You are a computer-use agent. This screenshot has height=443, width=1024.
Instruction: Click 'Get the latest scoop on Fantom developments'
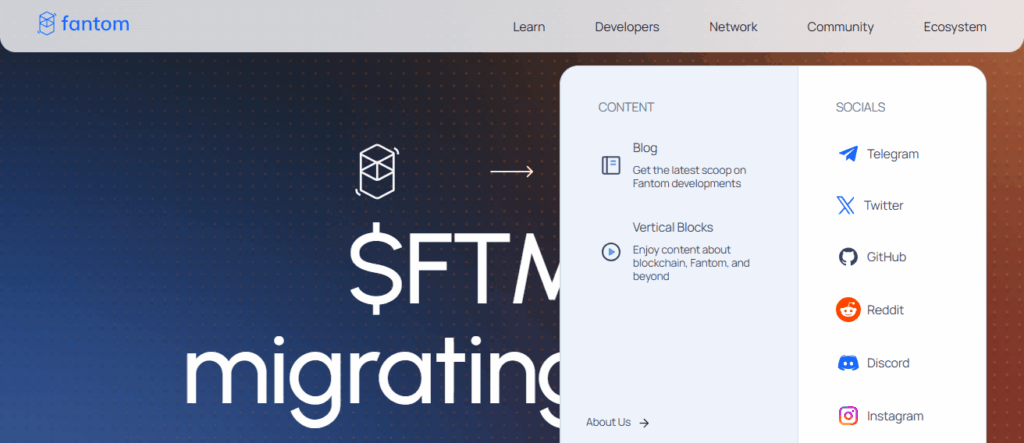[689, 177]
